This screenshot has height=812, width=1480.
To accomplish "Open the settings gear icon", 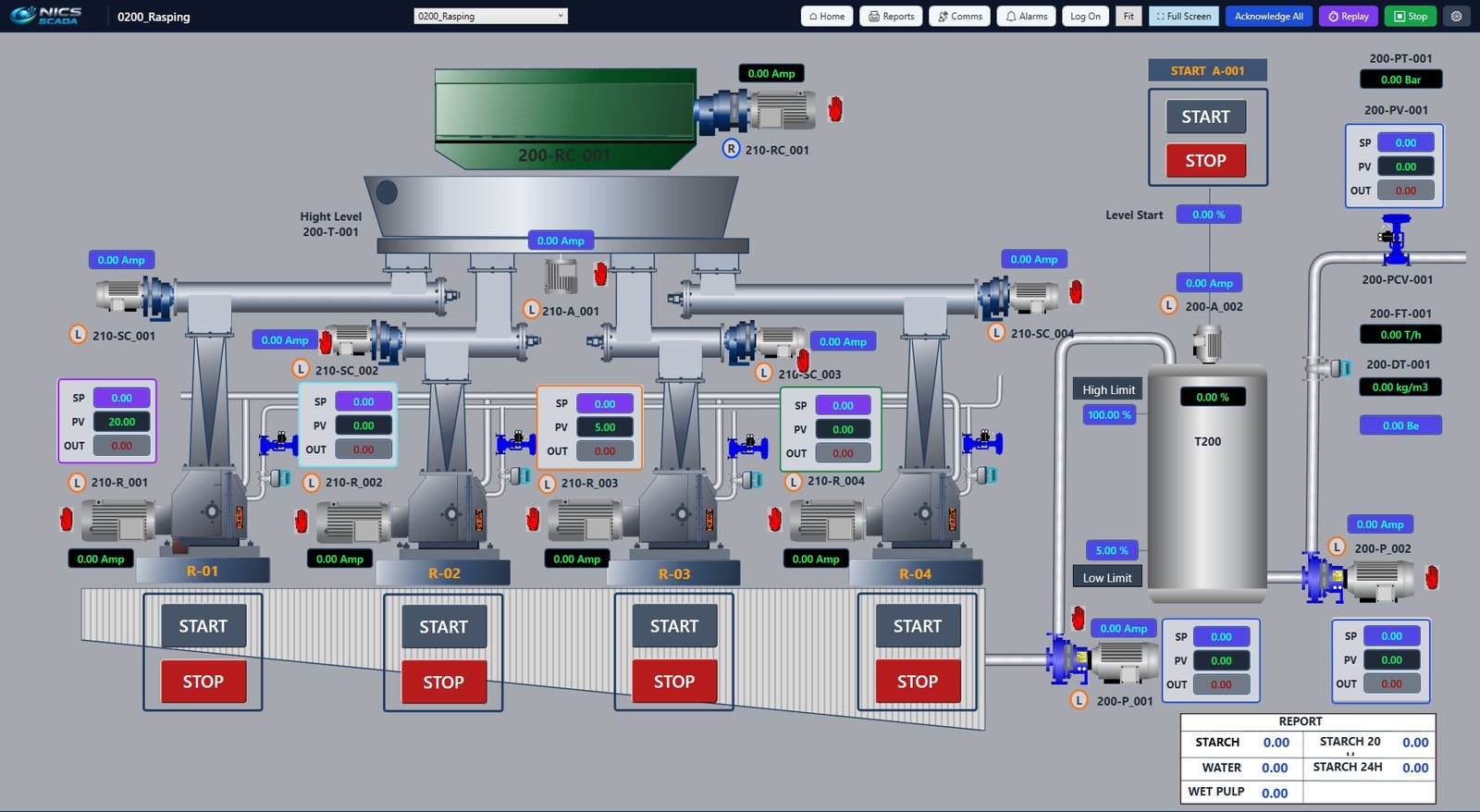I will [x=1456, y=16].
